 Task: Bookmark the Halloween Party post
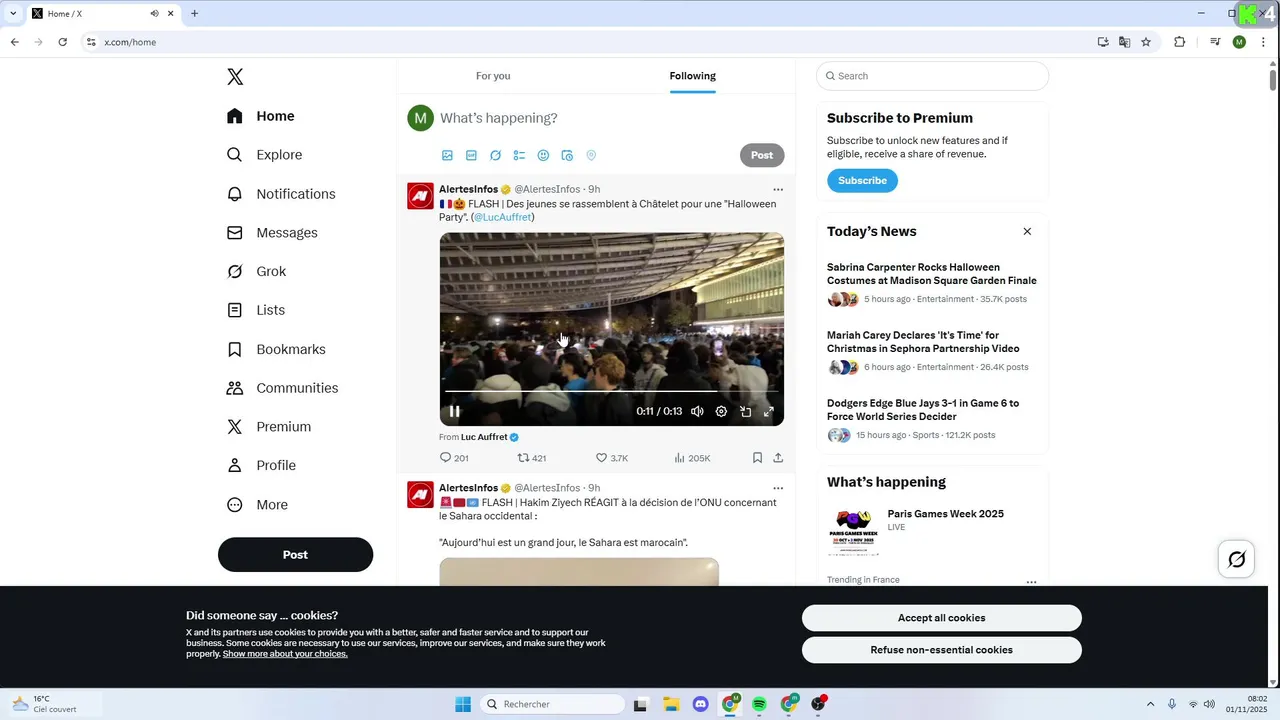(757, 458)
